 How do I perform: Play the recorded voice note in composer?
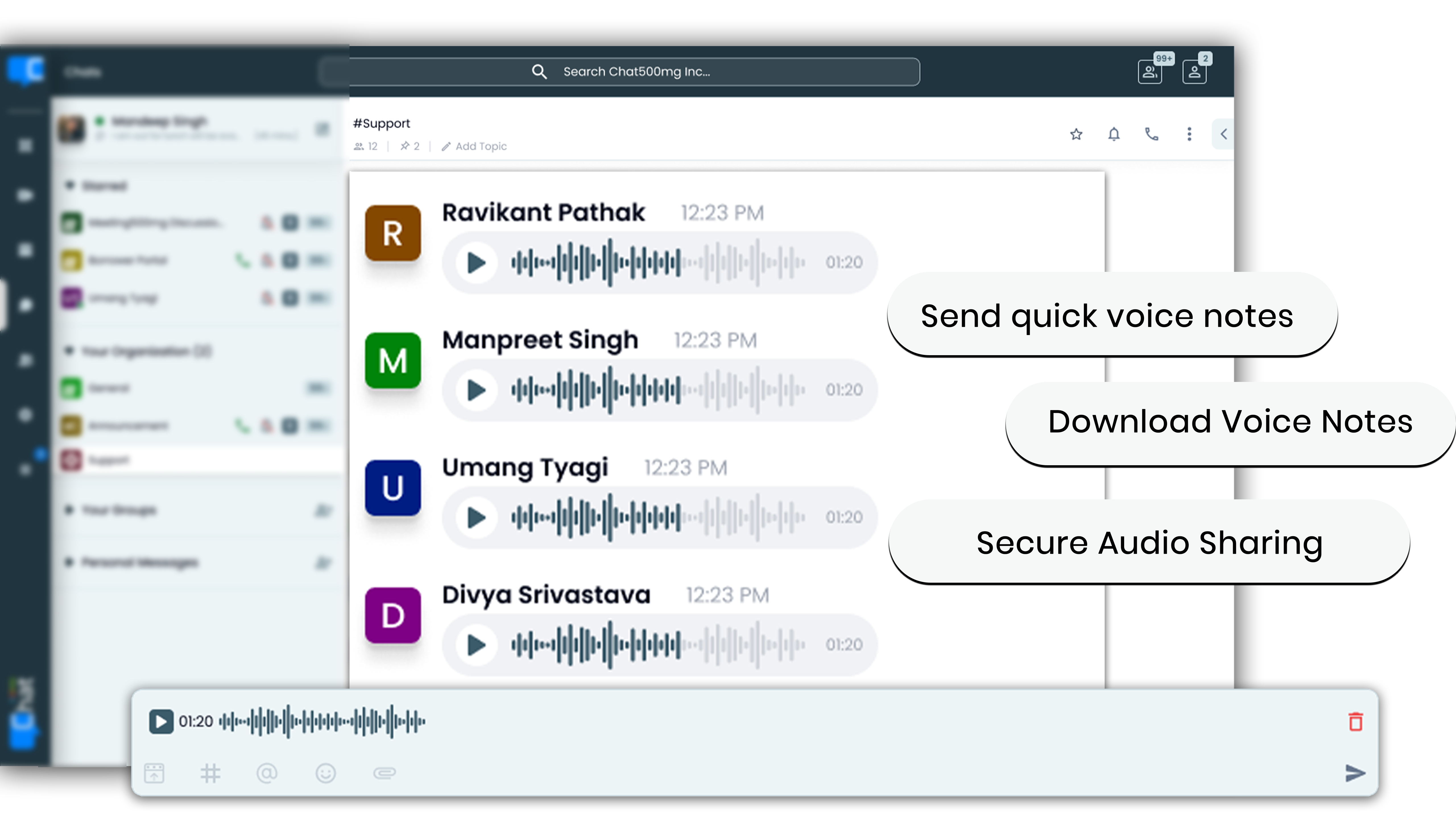click(x=161, y=722)
